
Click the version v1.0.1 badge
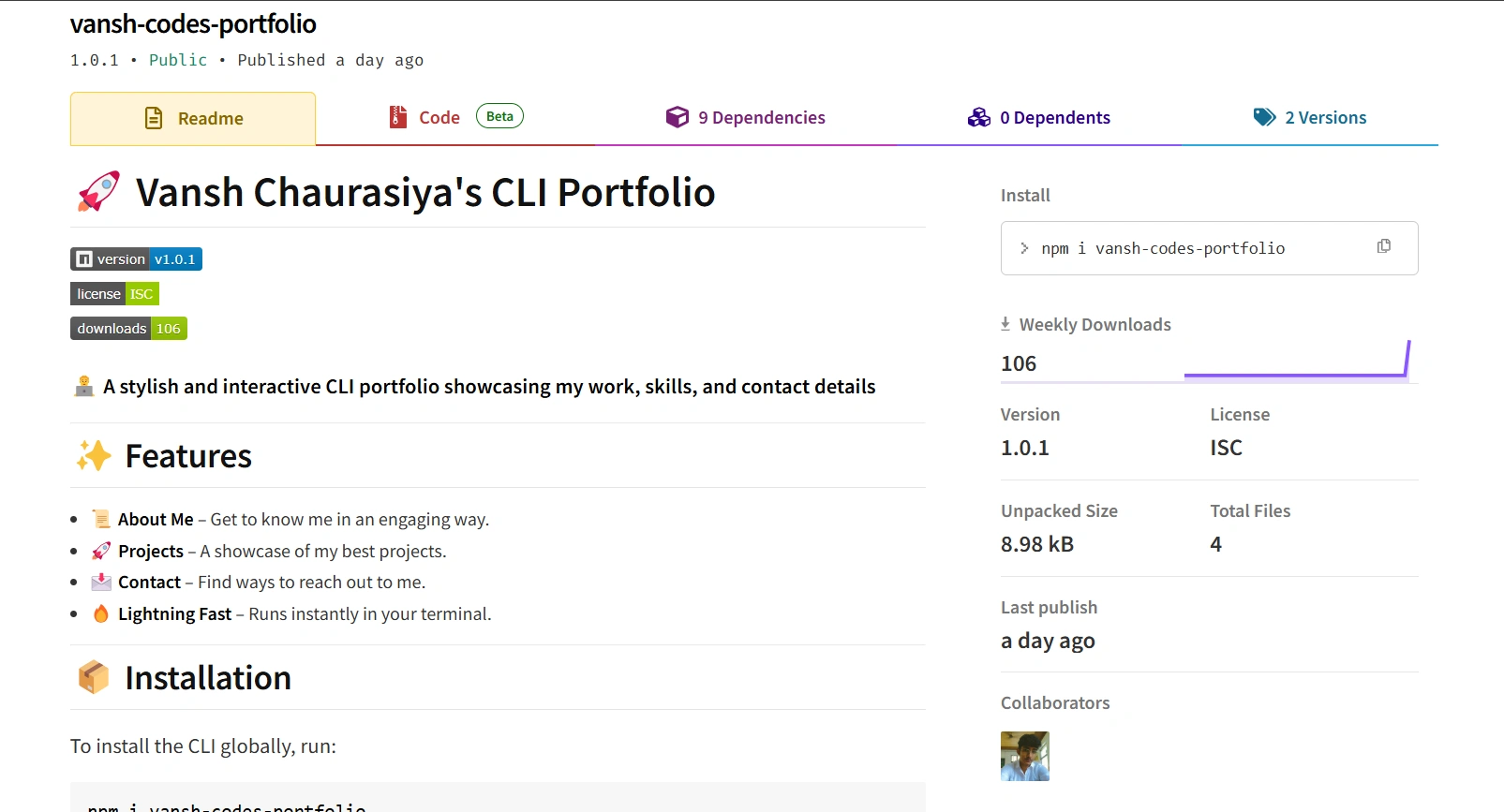(136, 258)
